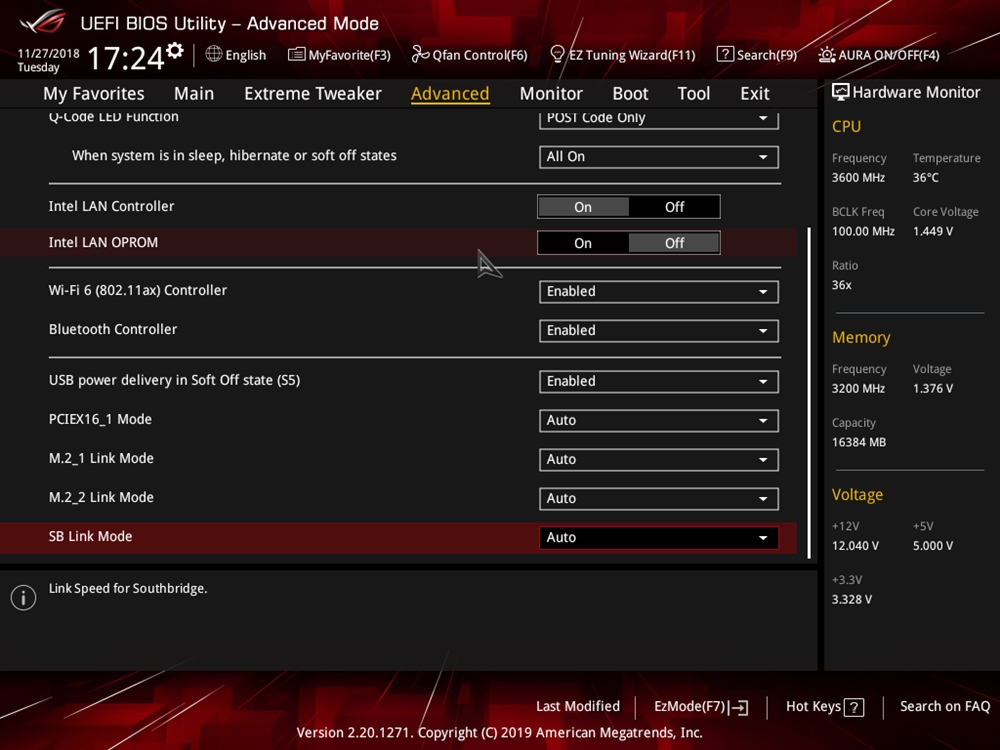Select the Bluetooth Controller label

coord(113,330)
